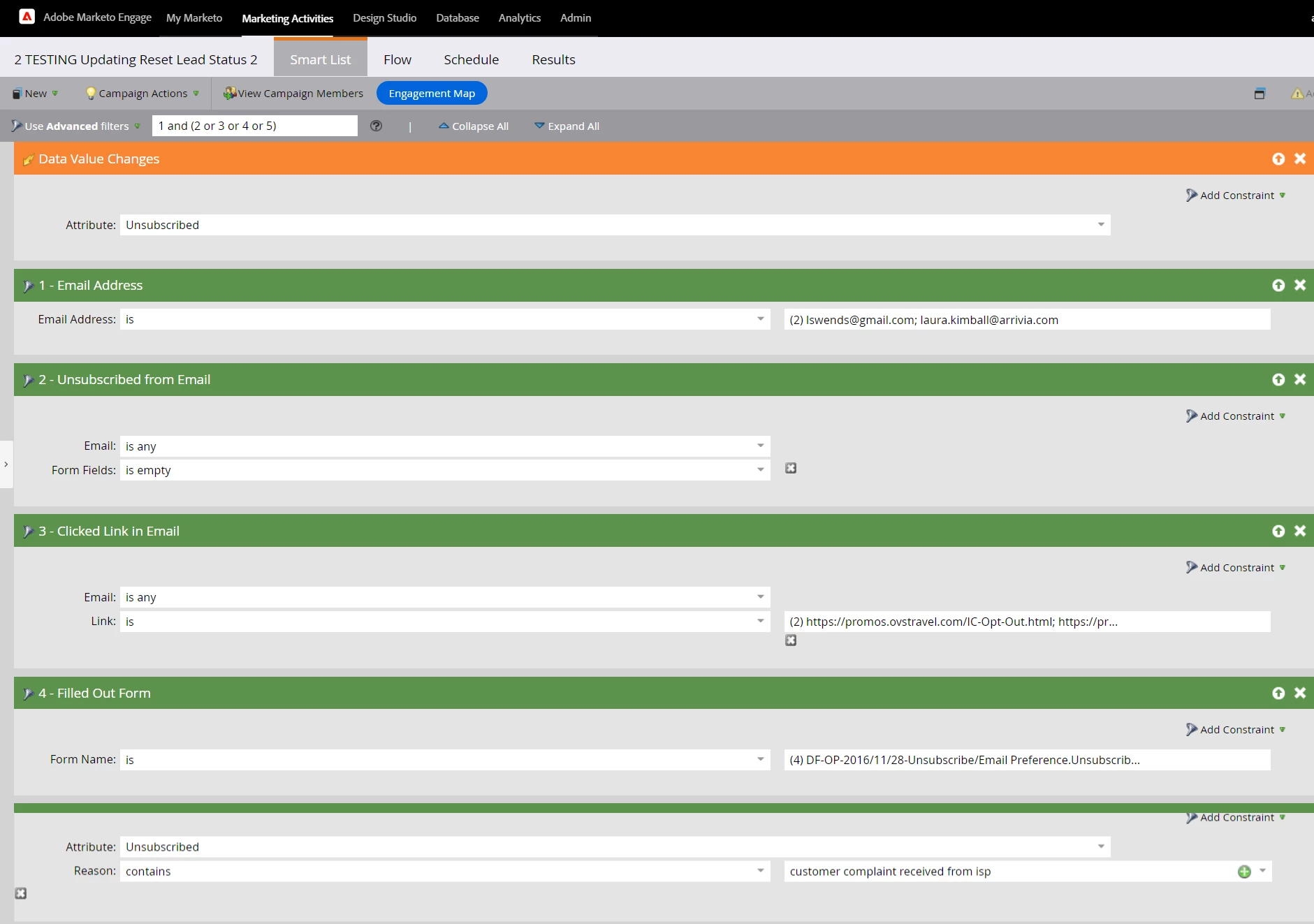Move Data Value Changes trigger up
The image size is (1314, 924).
tap(1278, 159)
